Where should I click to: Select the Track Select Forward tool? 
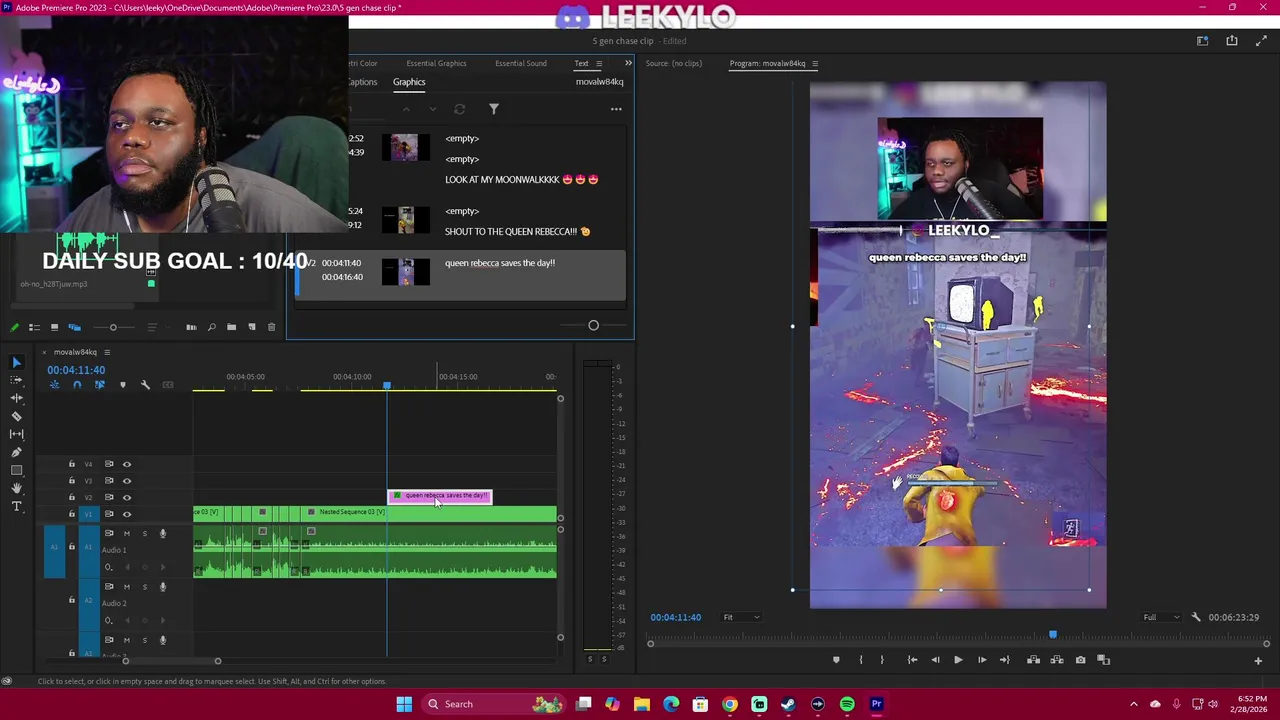[x=16, y=380]
